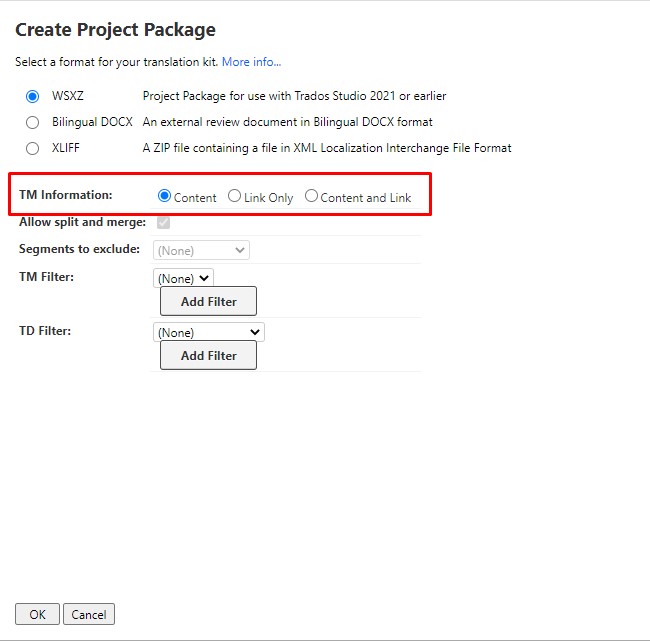
Task: Toggle the Allow split and merge checkbox
Action: 164,223
